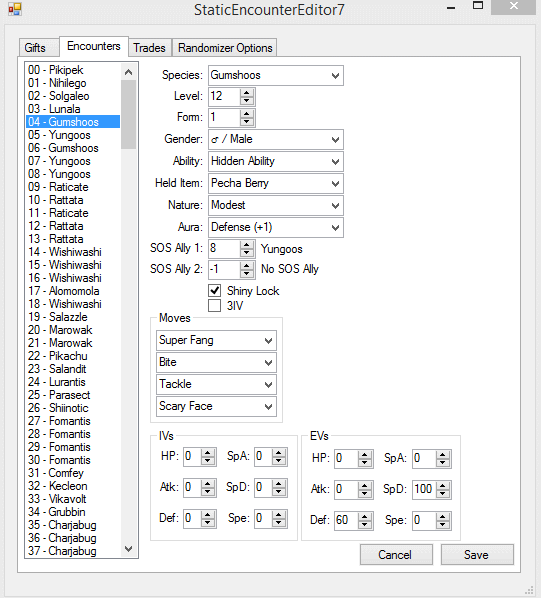Select 03 - Lunala in the list
The width and height of the screenshot is (541, 598).
pyautogui.click(x=73, y=109)
